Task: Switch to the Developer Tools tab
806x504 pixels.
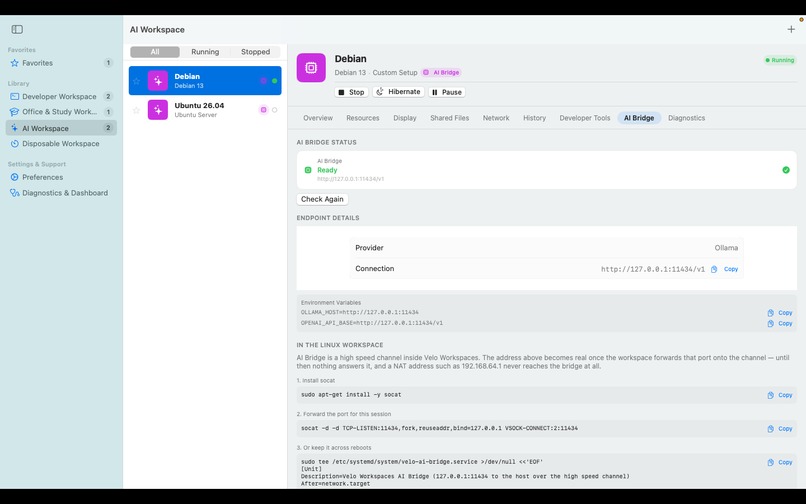Action: tap(584, 118)
